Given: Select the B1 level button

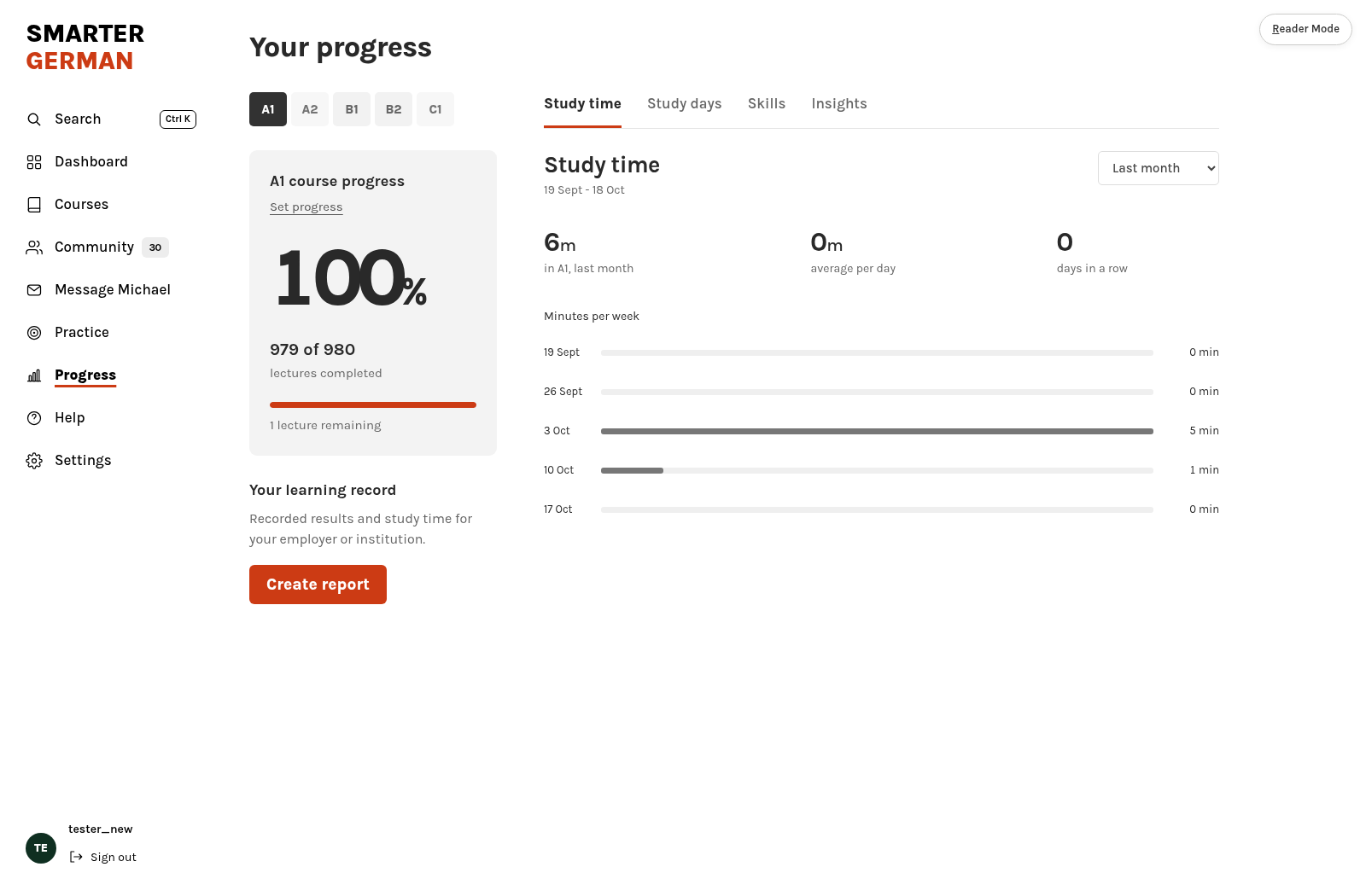Looking at the screenshot, I should click(352, 109).
